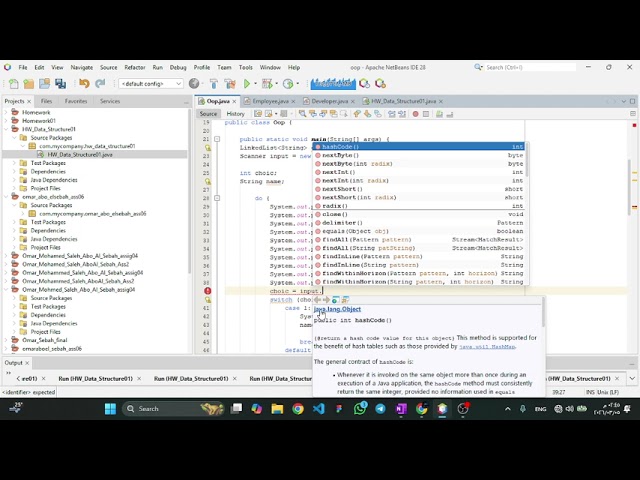
Task: Click the Windows Start button
Action: 110,409
